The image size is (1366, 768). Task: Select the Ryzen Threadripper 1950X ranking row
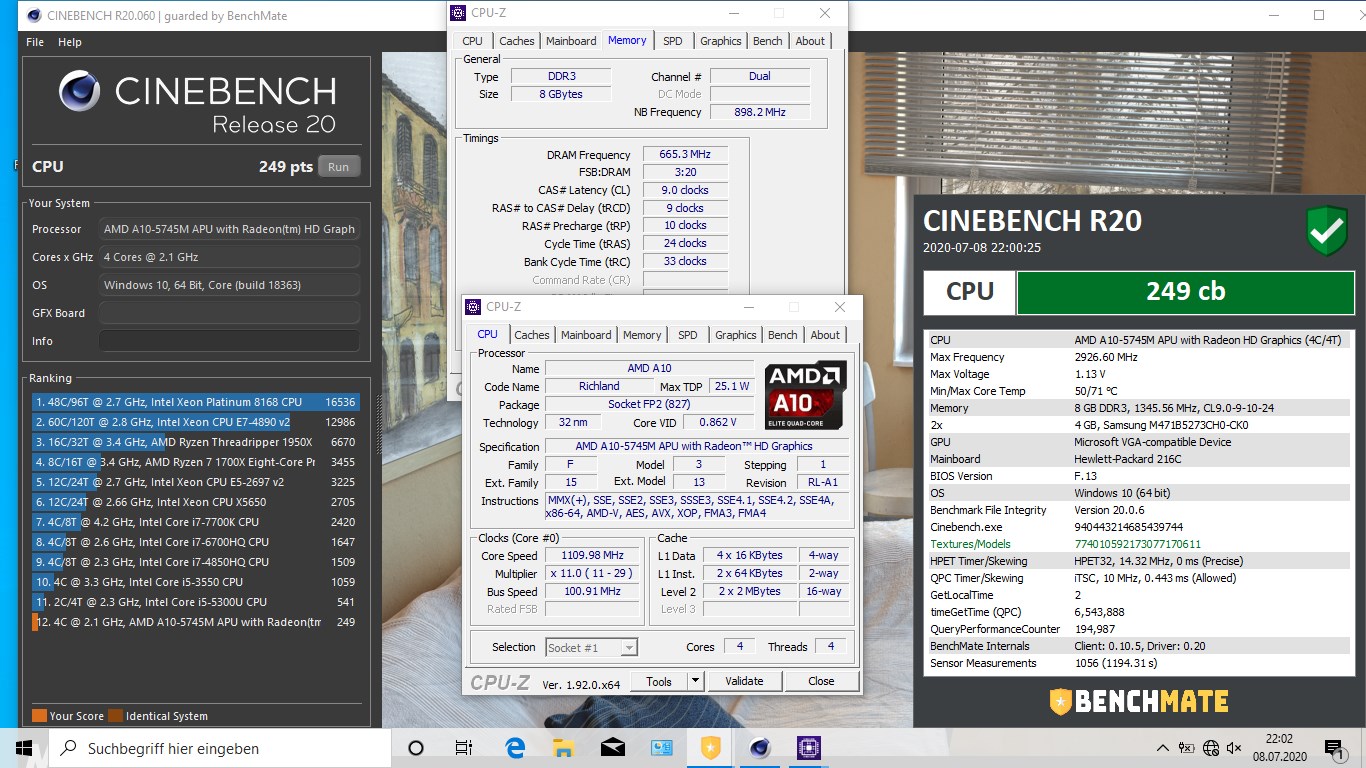(195, 442)
